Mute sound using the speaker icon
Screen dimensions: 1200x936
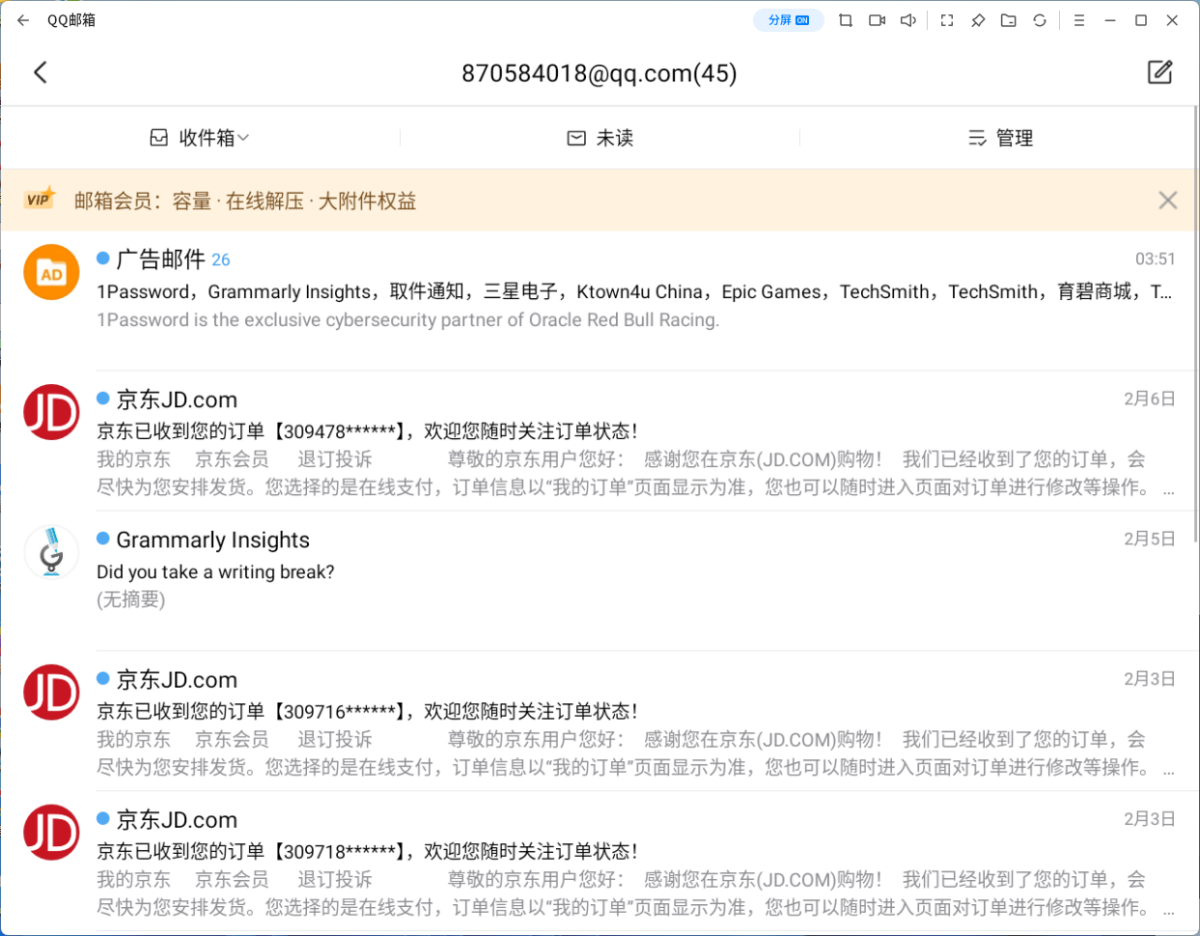tap(908, 20)
